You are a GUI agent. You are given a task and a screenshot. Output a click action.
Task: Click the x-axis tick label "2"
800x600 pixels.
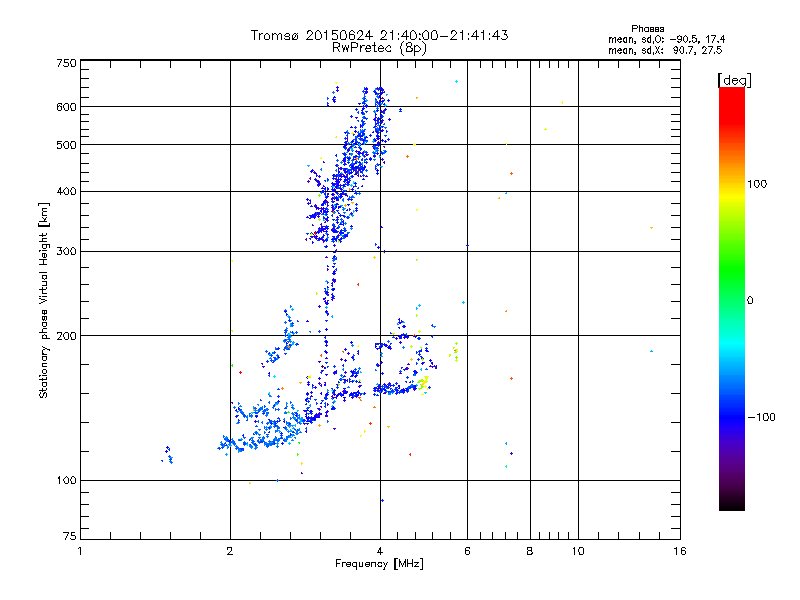pos(230,551)
